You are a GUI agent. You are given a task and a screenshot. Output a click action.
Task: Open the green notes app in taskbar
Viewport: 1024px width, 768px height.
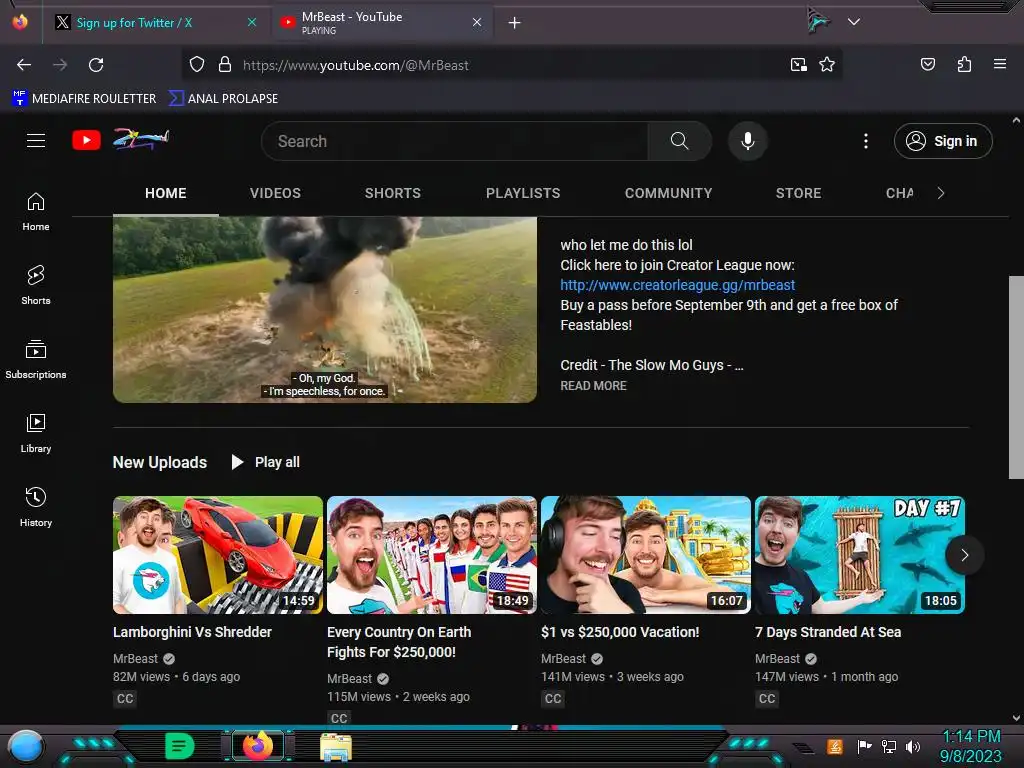coord(180,746)
